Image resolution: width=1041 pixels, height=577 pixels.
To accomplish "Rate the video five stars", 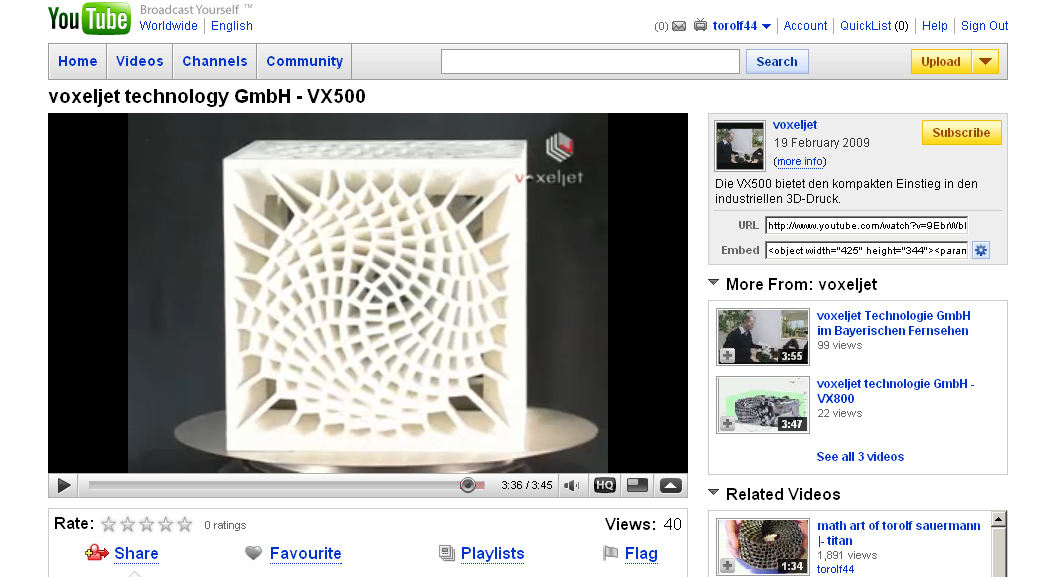I will 185,525.
